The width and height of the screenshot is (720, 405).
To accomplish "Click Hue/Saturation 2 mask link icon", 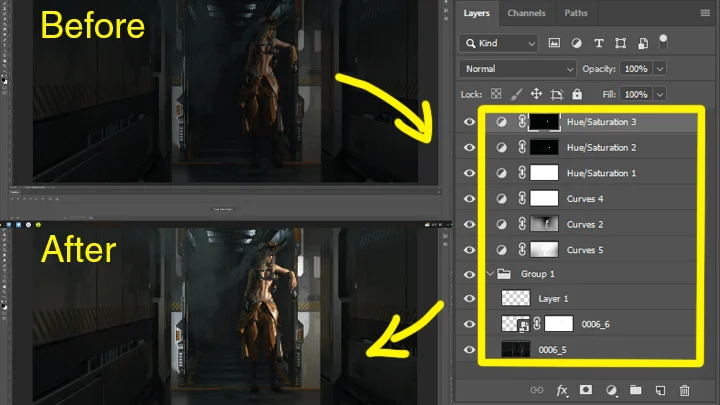I will (x=522, y=147).
